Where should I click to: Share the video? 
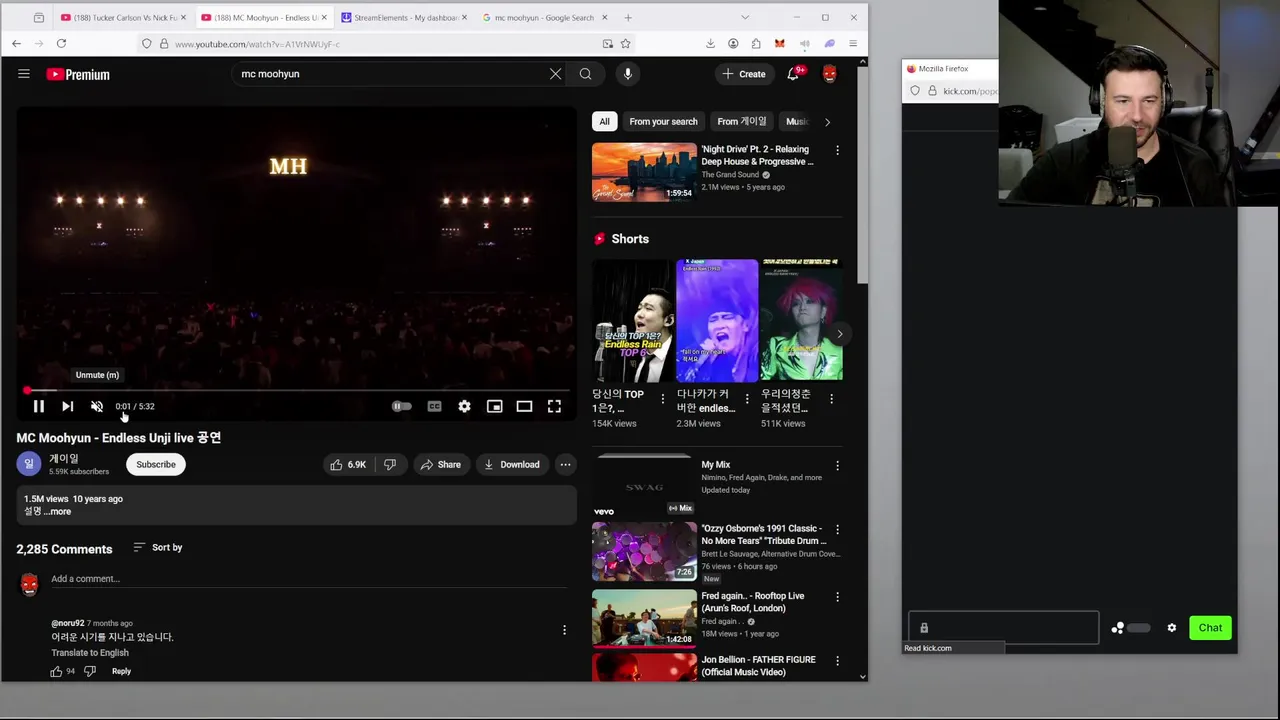[x=440, y=464]
